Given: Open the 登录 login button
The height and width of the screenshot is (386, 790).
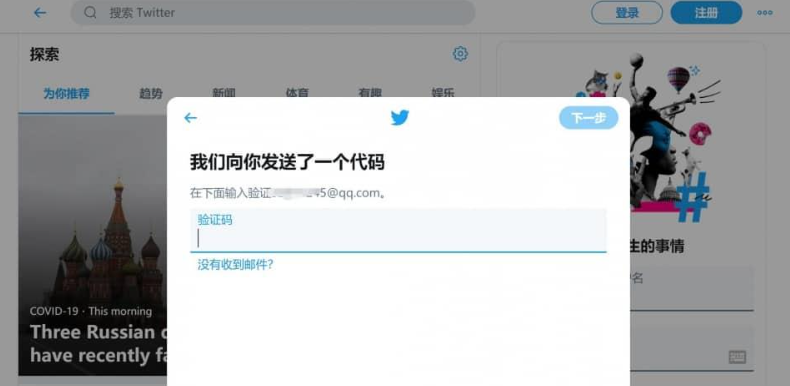Looking at the screenshot, I should point(627,13).
